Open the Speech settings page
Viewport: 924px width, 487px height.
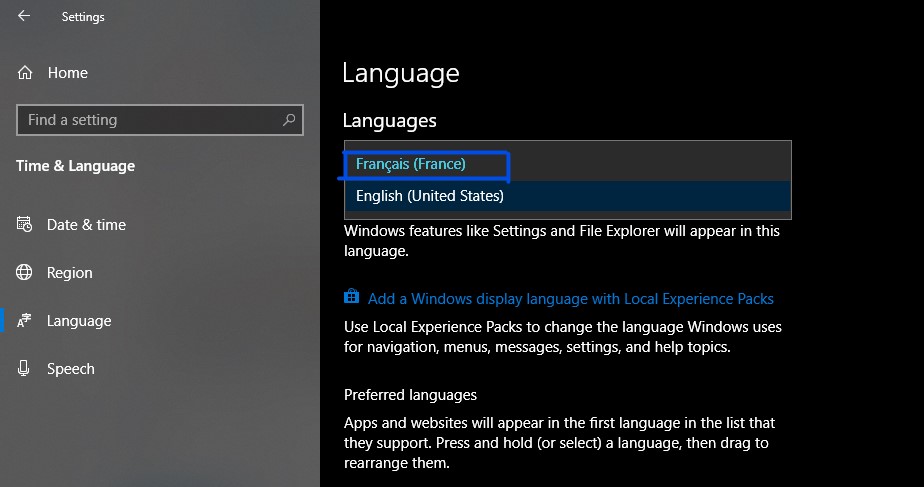pyautogui.click(x=70, y=369)
